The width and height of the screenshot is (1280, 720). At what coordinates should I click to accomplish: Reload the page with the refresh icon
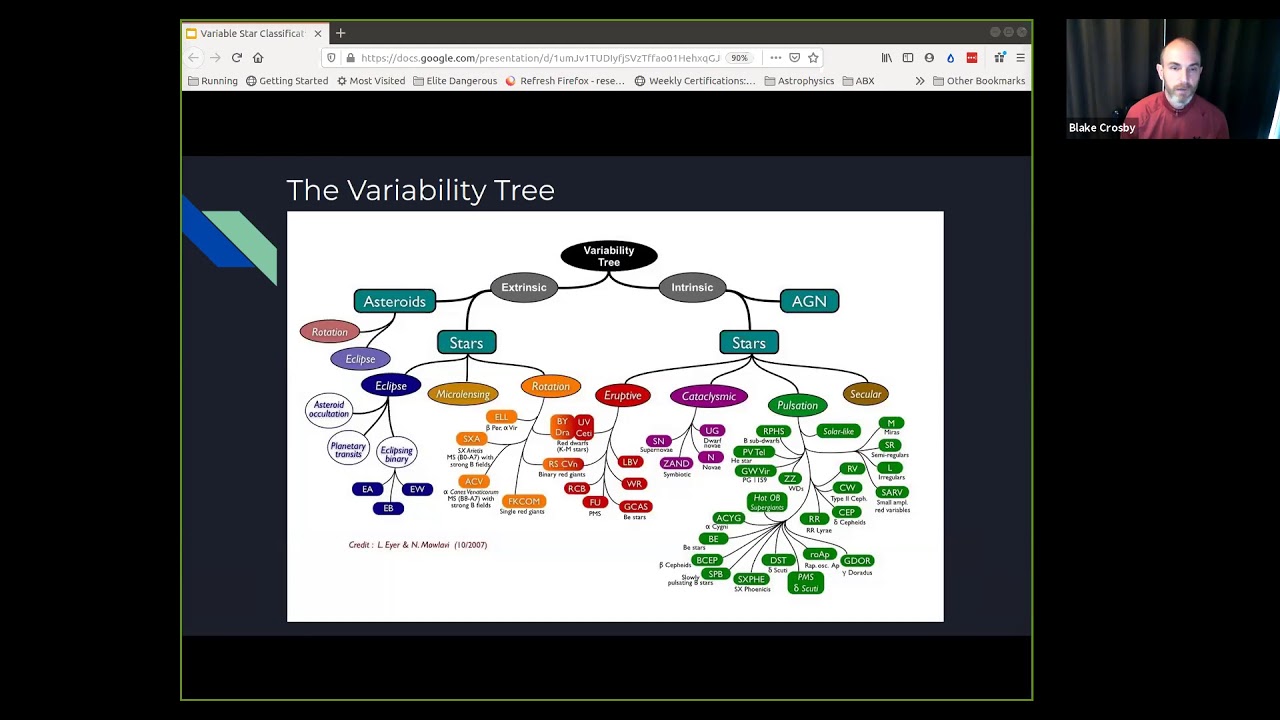point(237,58)
